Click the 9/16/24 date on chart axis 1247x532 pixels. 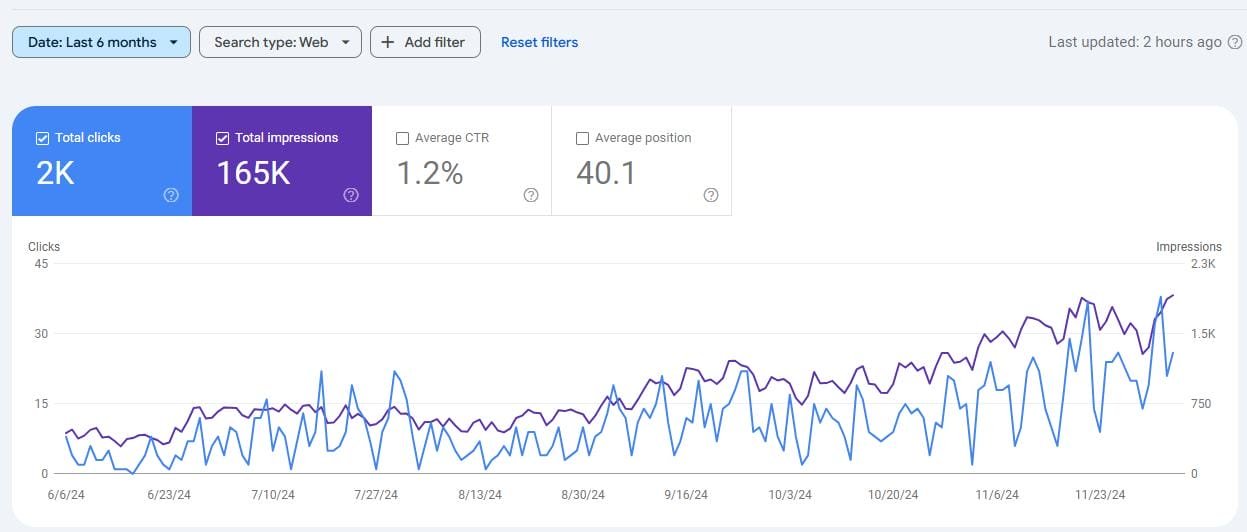(x=686, y=495)
